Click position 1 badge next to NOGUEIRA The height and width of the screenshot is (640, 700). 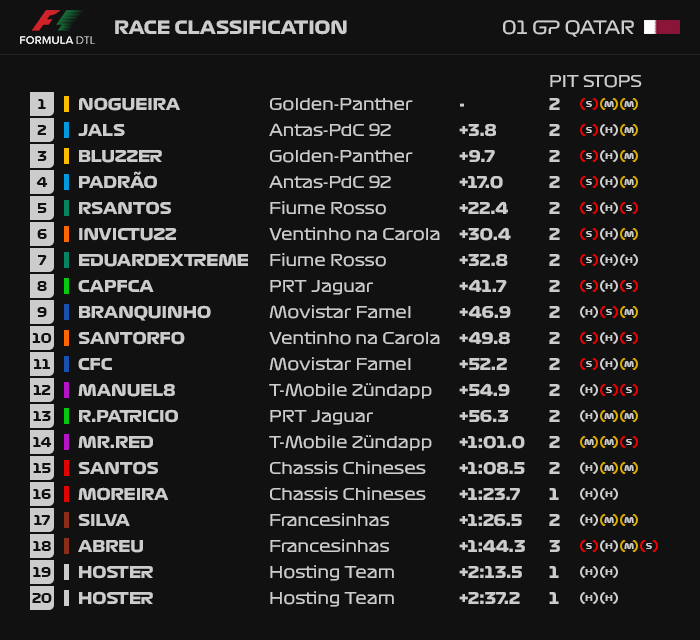[x=42, y=104]
